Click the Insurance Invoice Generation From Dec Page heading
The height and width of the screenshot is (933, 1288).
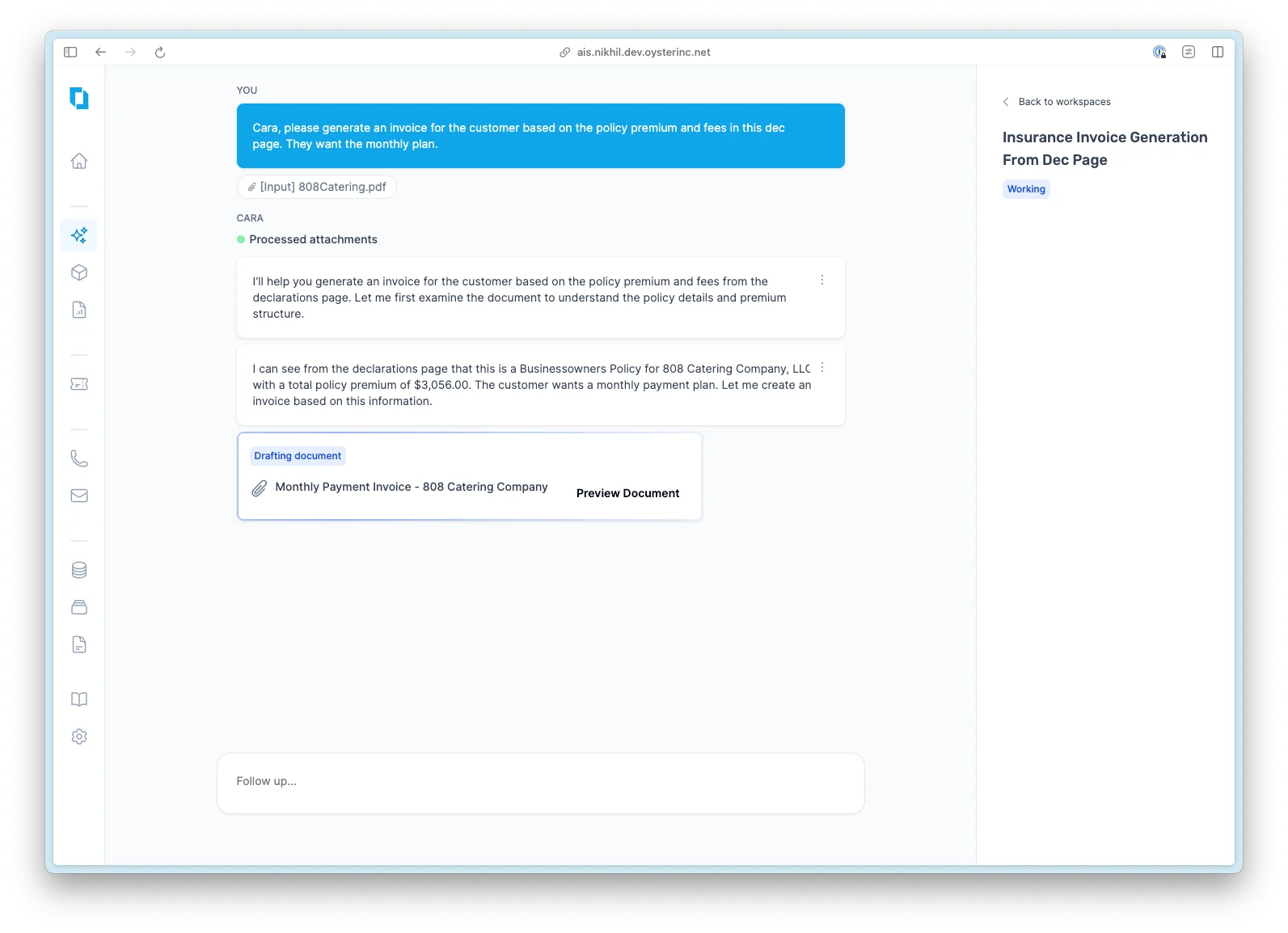tap(1105, 149)
